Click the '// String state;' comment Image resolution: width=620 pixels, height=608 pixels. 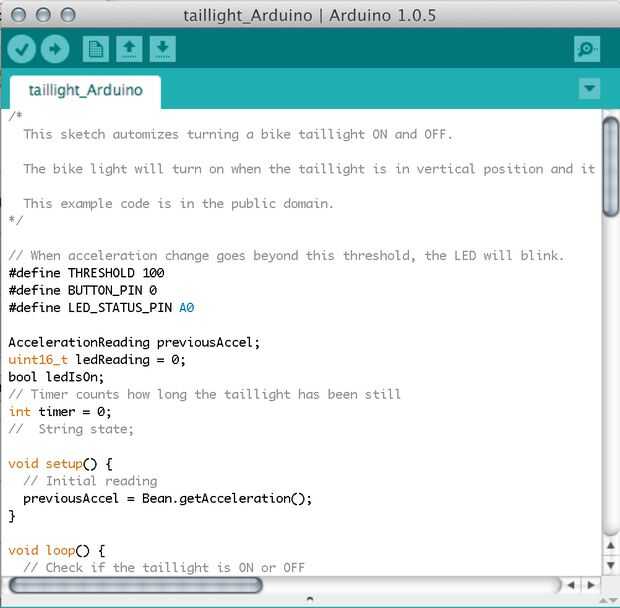click(x=71, y=429)
